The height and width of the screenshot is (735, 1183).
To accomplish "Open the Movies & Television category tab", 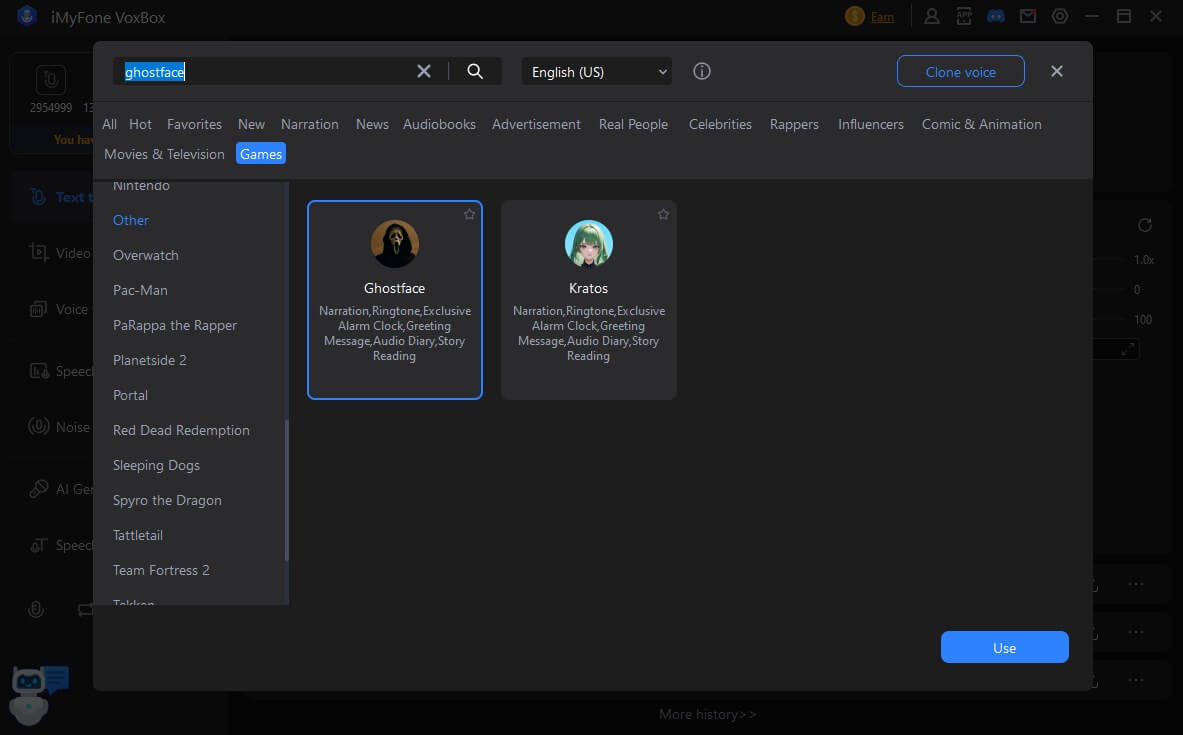I will 164,154.
